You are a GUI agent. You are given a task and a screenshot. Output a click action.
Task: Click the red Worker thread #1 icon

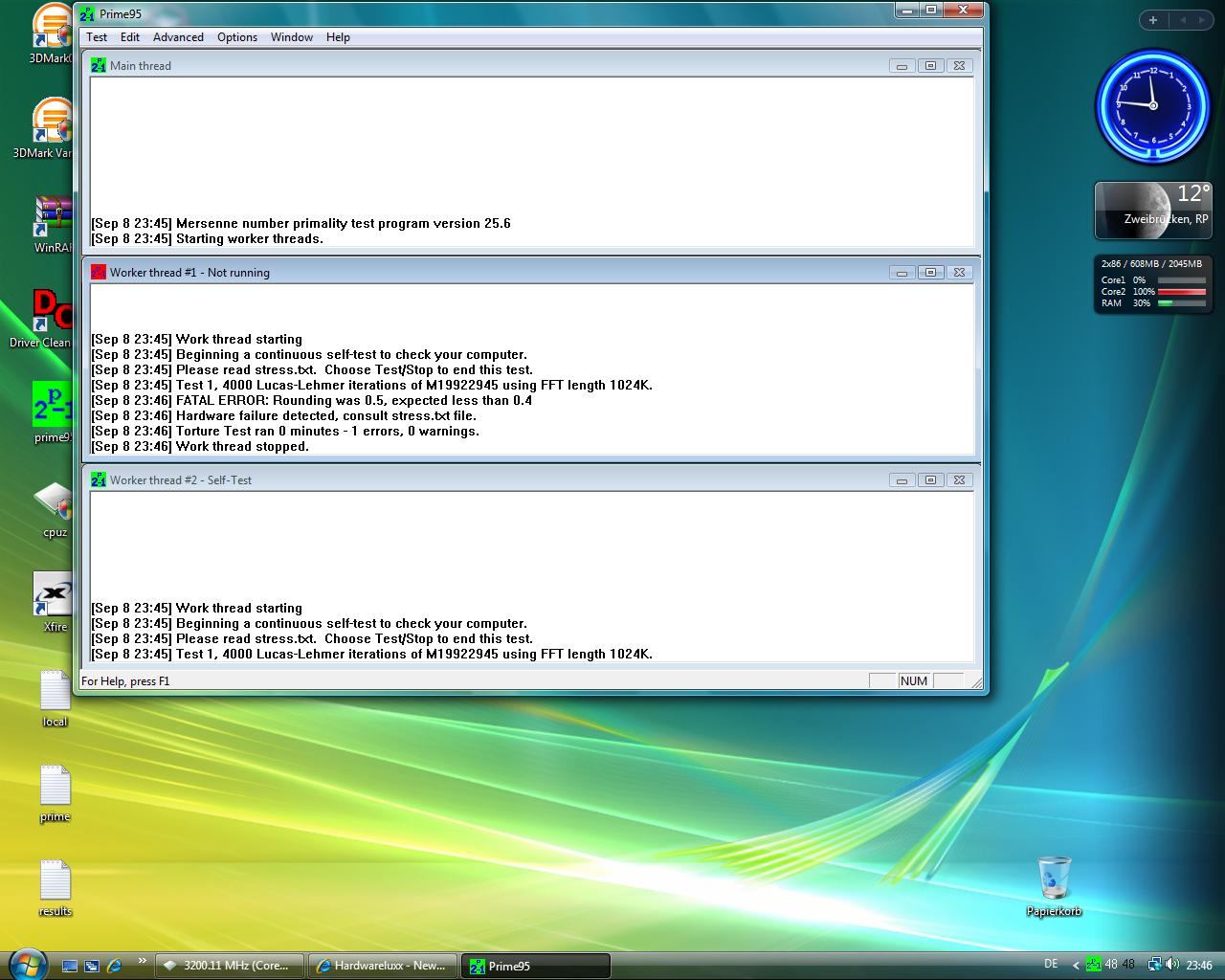[98, 272]
